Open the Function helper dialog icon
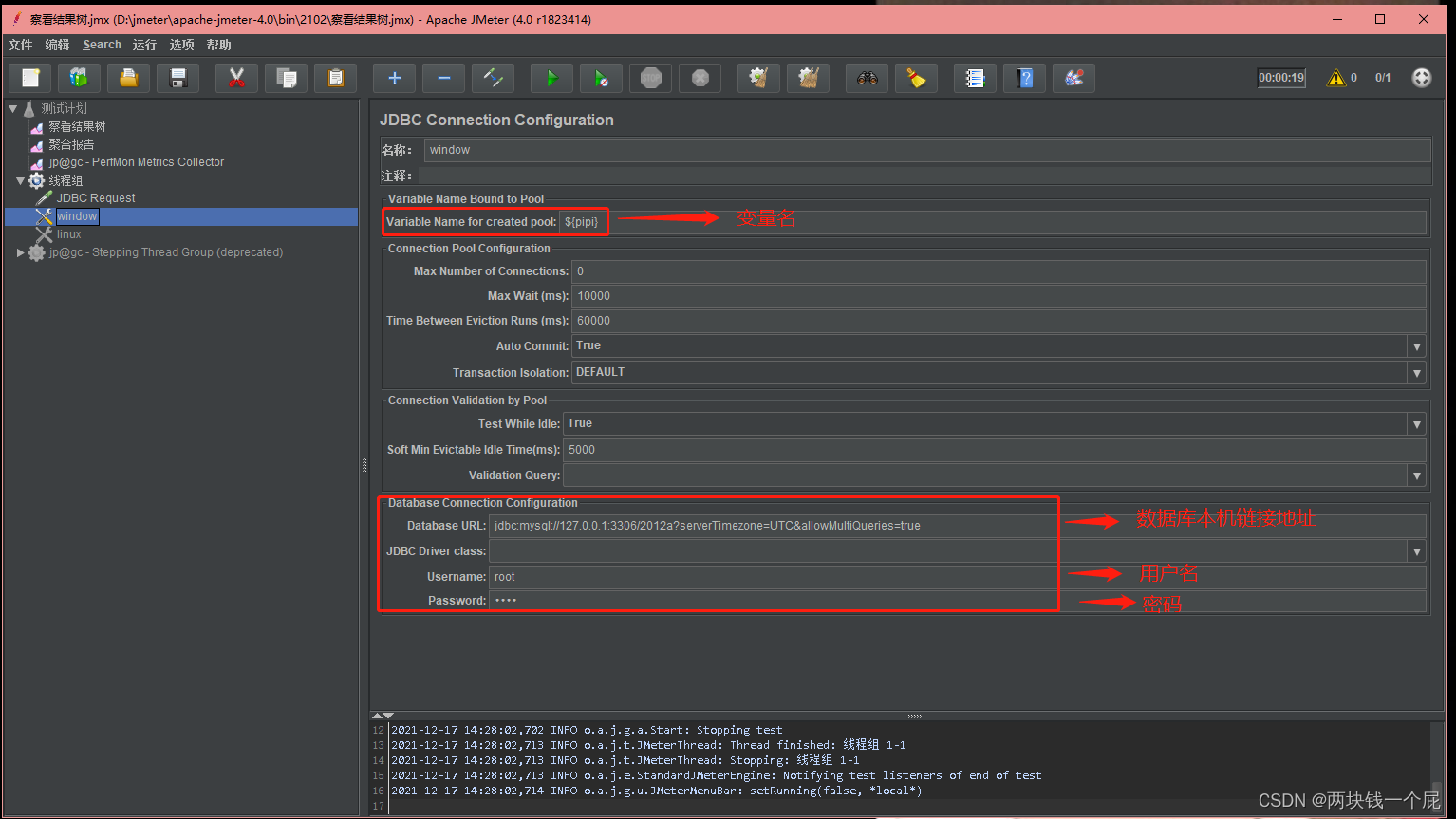The width and height of the screenshot is (1456, 819). 976,78
